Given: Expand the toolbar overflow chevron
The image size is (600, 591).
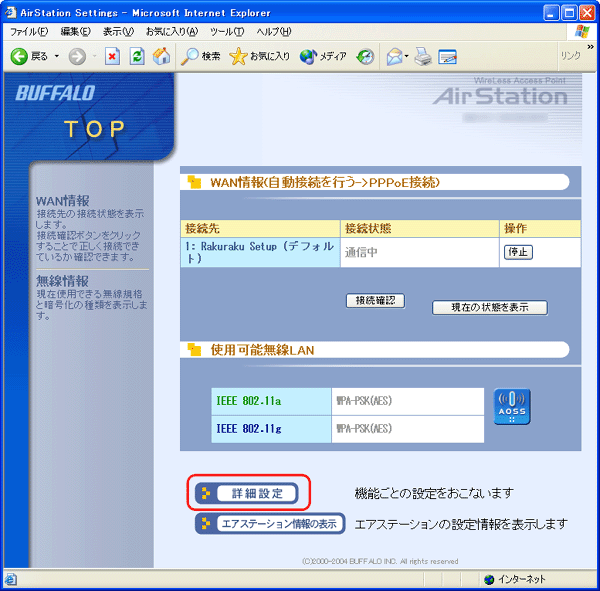Looking at the screenshot, I should [590, 47].
